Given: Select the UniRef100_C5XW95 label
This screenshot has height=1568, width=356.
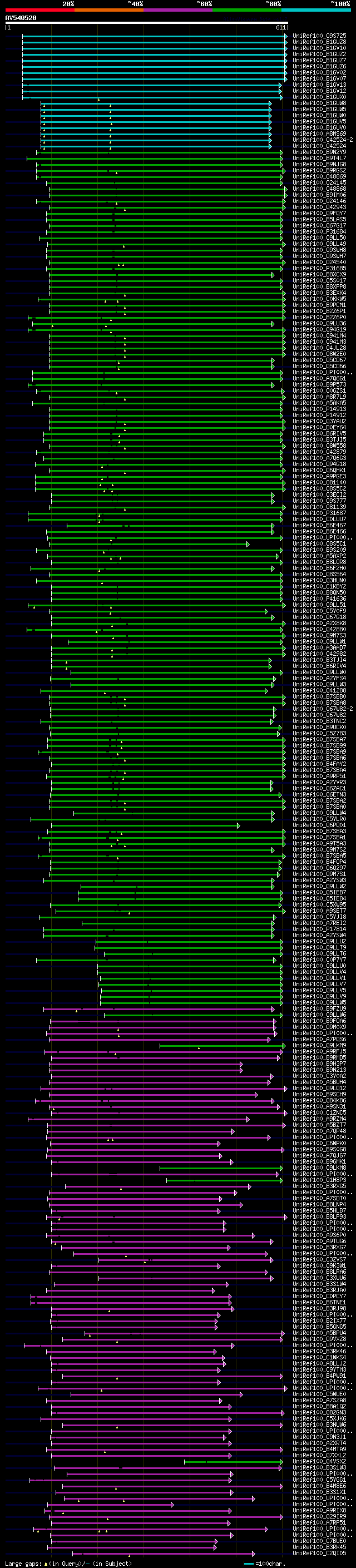Looking at the screenshot, I should pos(319,904).
